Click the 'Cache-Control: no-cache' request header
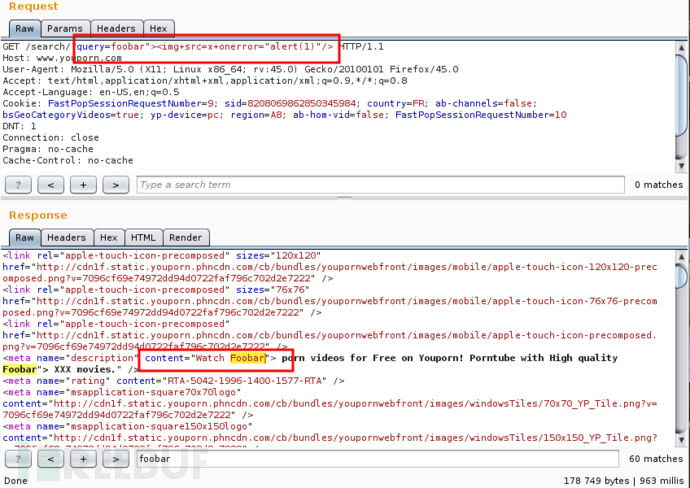690x488 pixels. pos(68,161)
